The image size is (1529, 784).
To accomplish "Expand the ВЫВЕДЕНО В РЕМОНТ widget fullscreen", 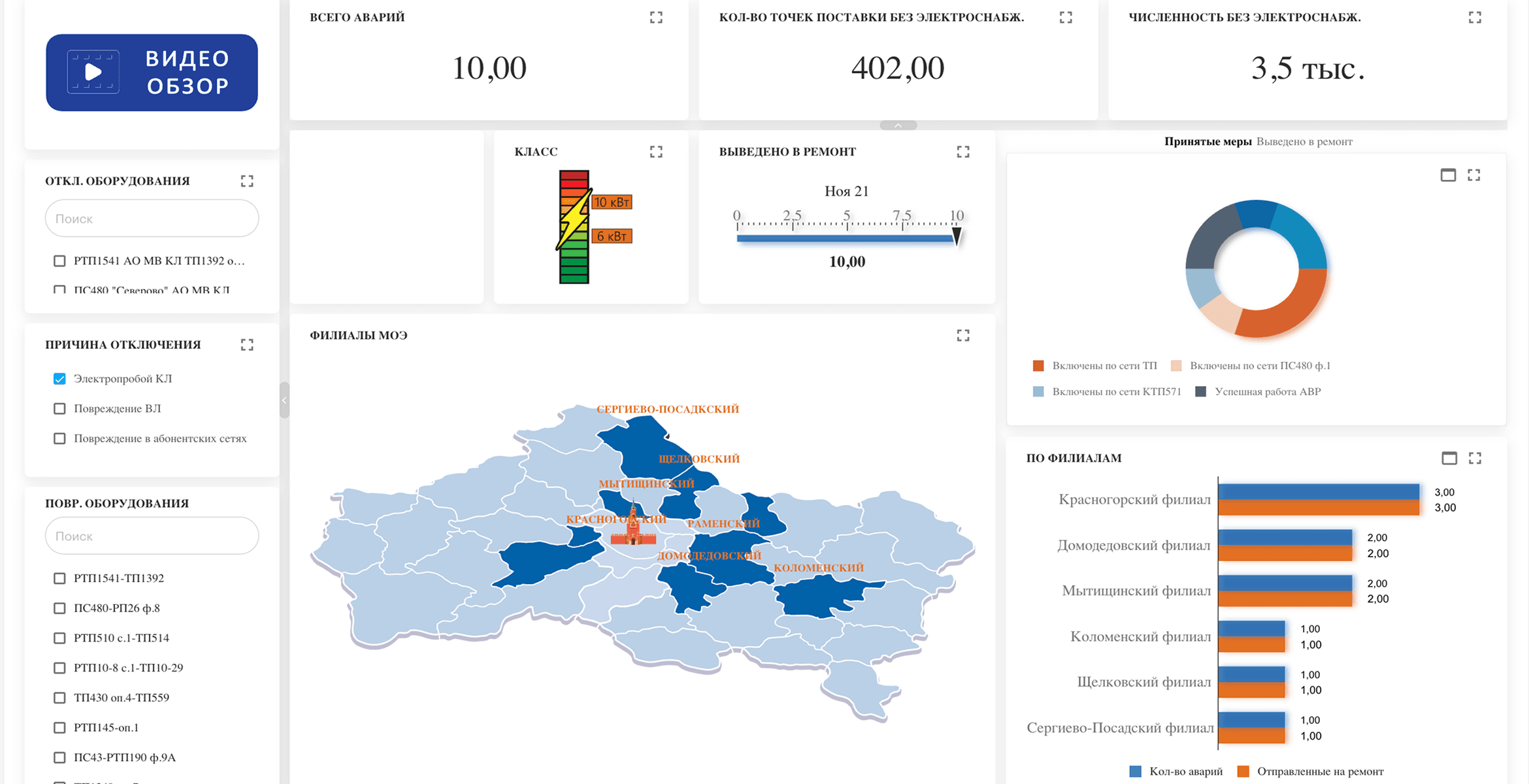I will pyautogui.click(x=963, y=152).
